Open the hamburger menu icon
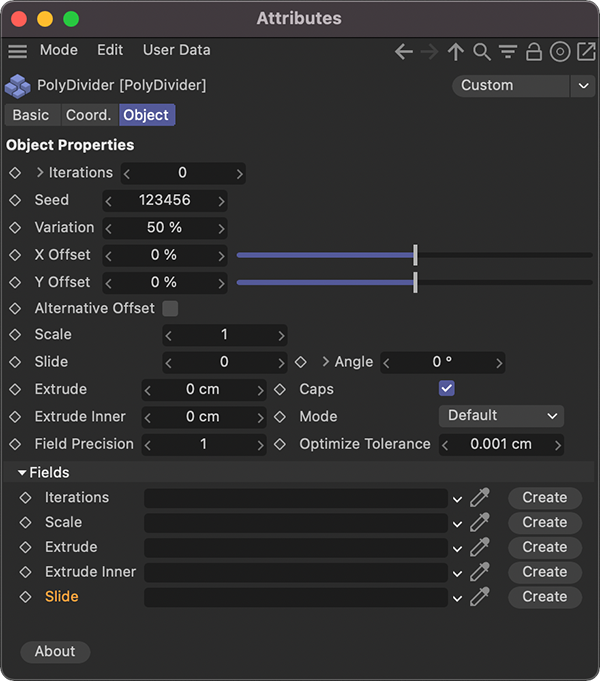Viewport: 600px width, 681px height. [17, 50]
